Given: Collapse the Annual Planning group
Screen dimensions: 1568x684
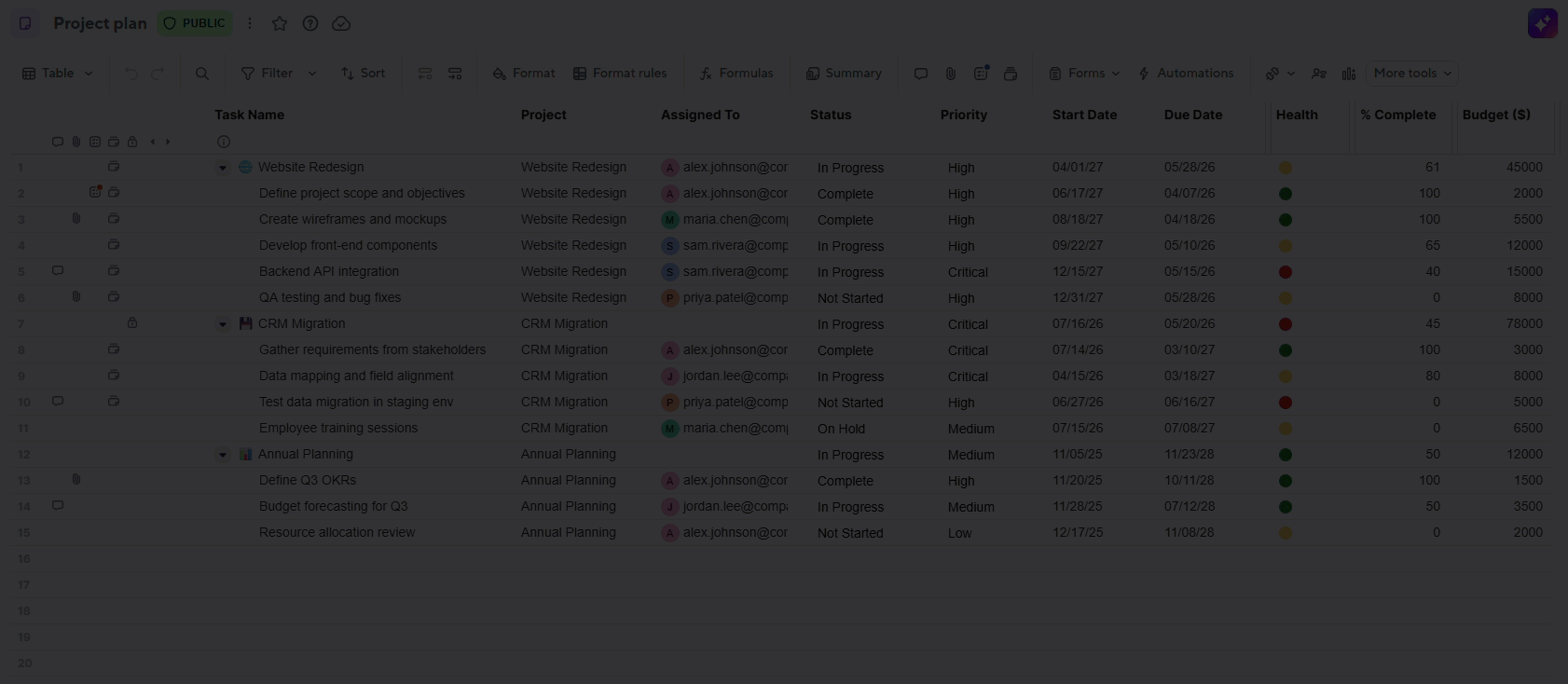Looking at the screenshot, I should click(x=223, y=455).
